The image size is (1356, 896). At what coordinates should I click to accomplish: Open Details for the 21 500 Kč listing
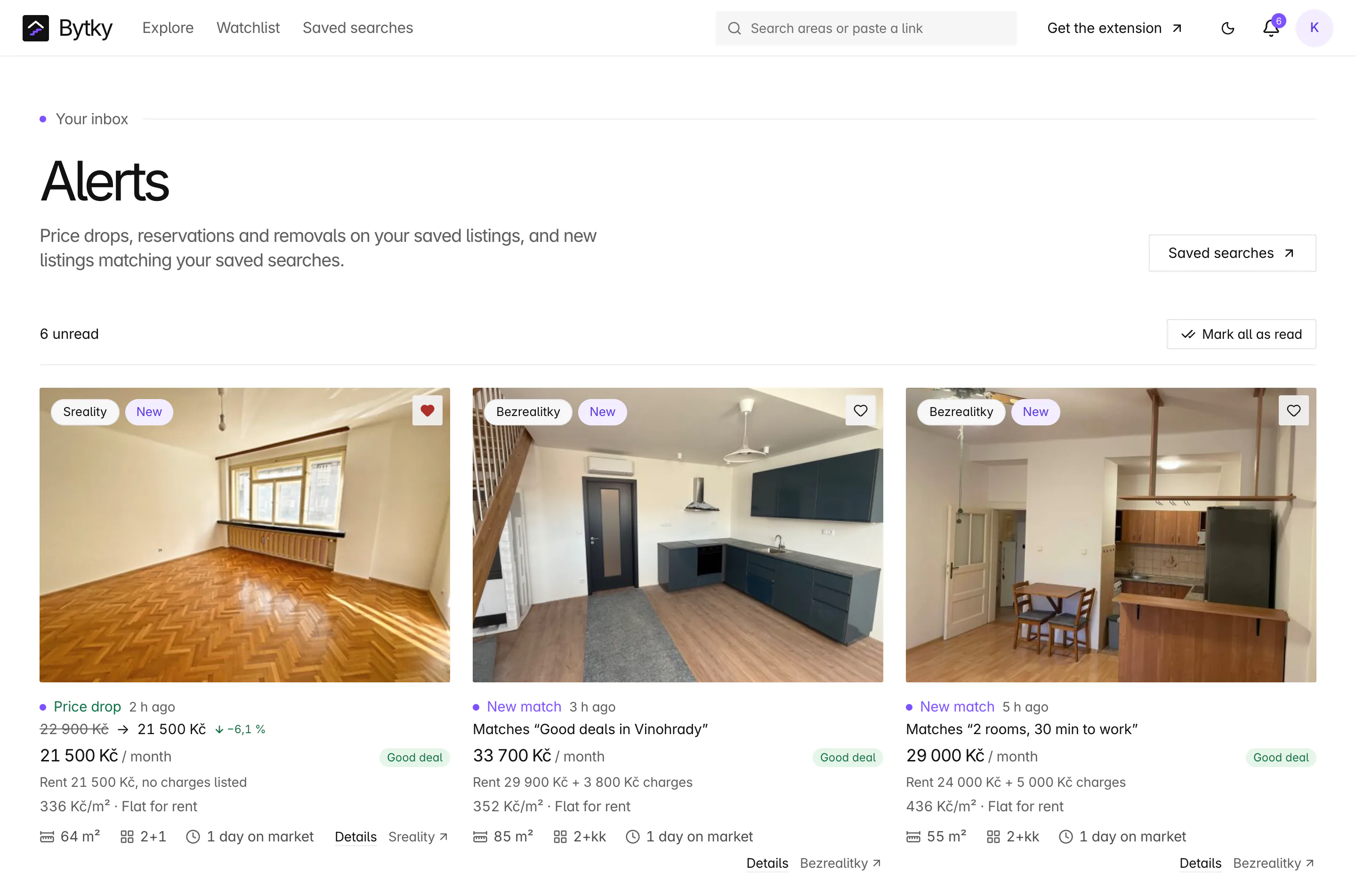tap(355, 837)
